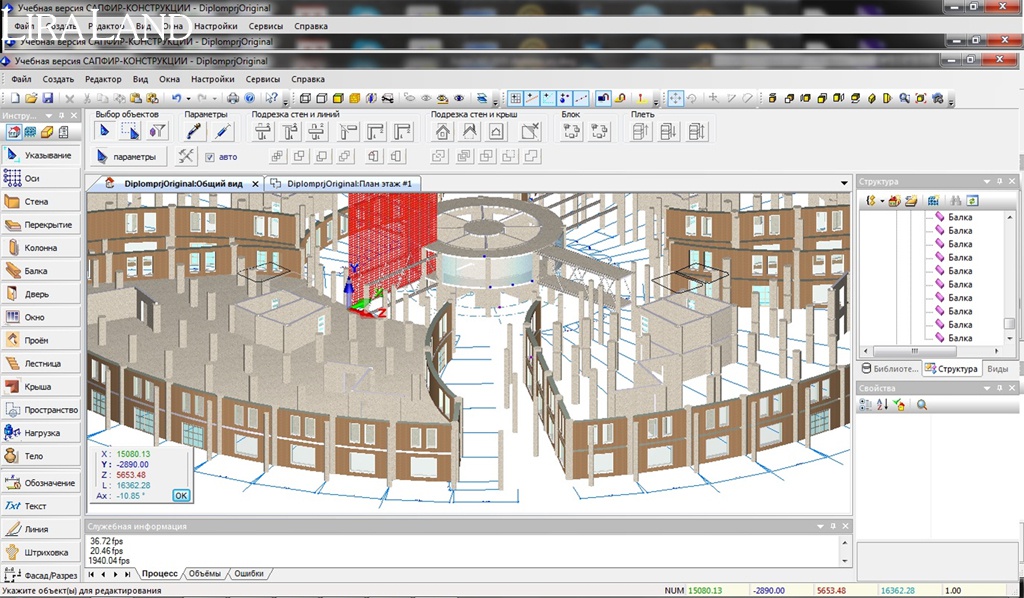This screenshot has height=598, width=1024.
Task: Open the Структура panel options dropdown arrow
Action: (x=987, y=182)
